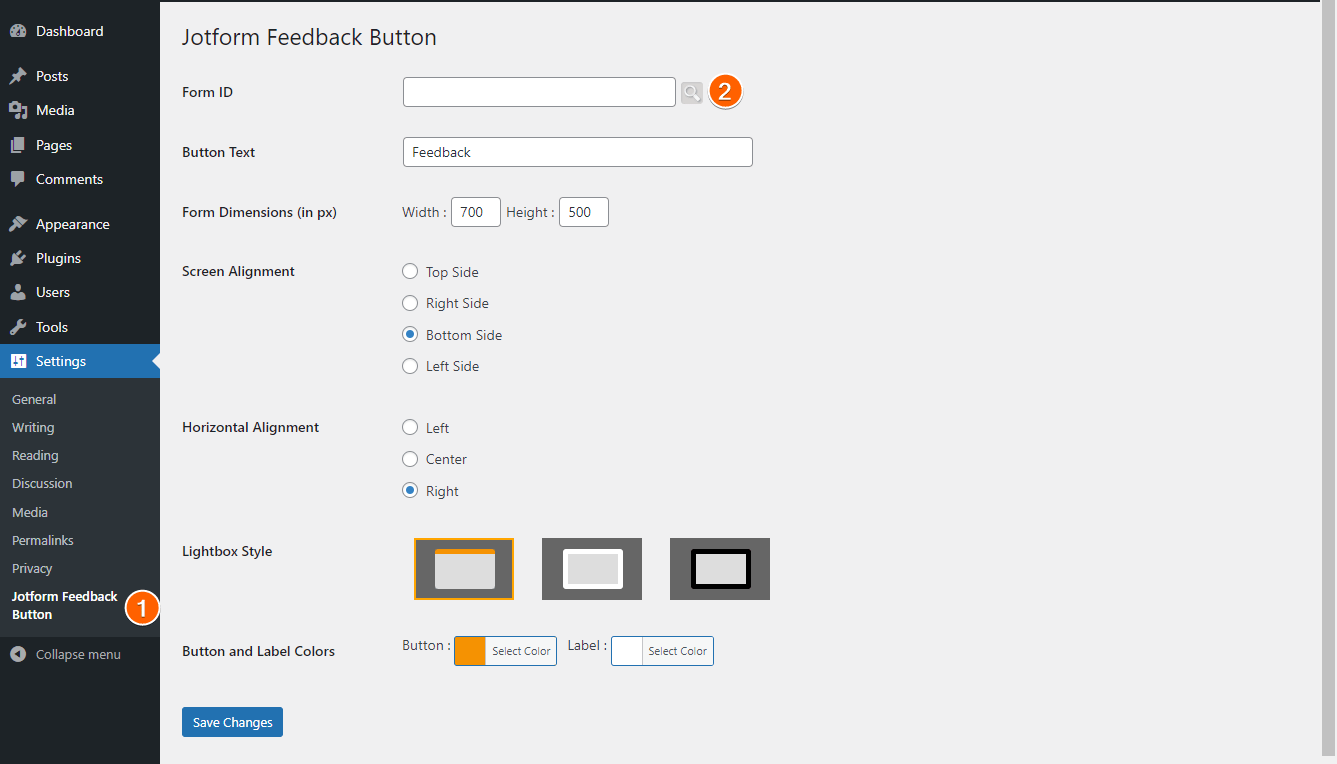Click the Form ID input field
This screenshot has height=764, width=1337.
(539, 92)
